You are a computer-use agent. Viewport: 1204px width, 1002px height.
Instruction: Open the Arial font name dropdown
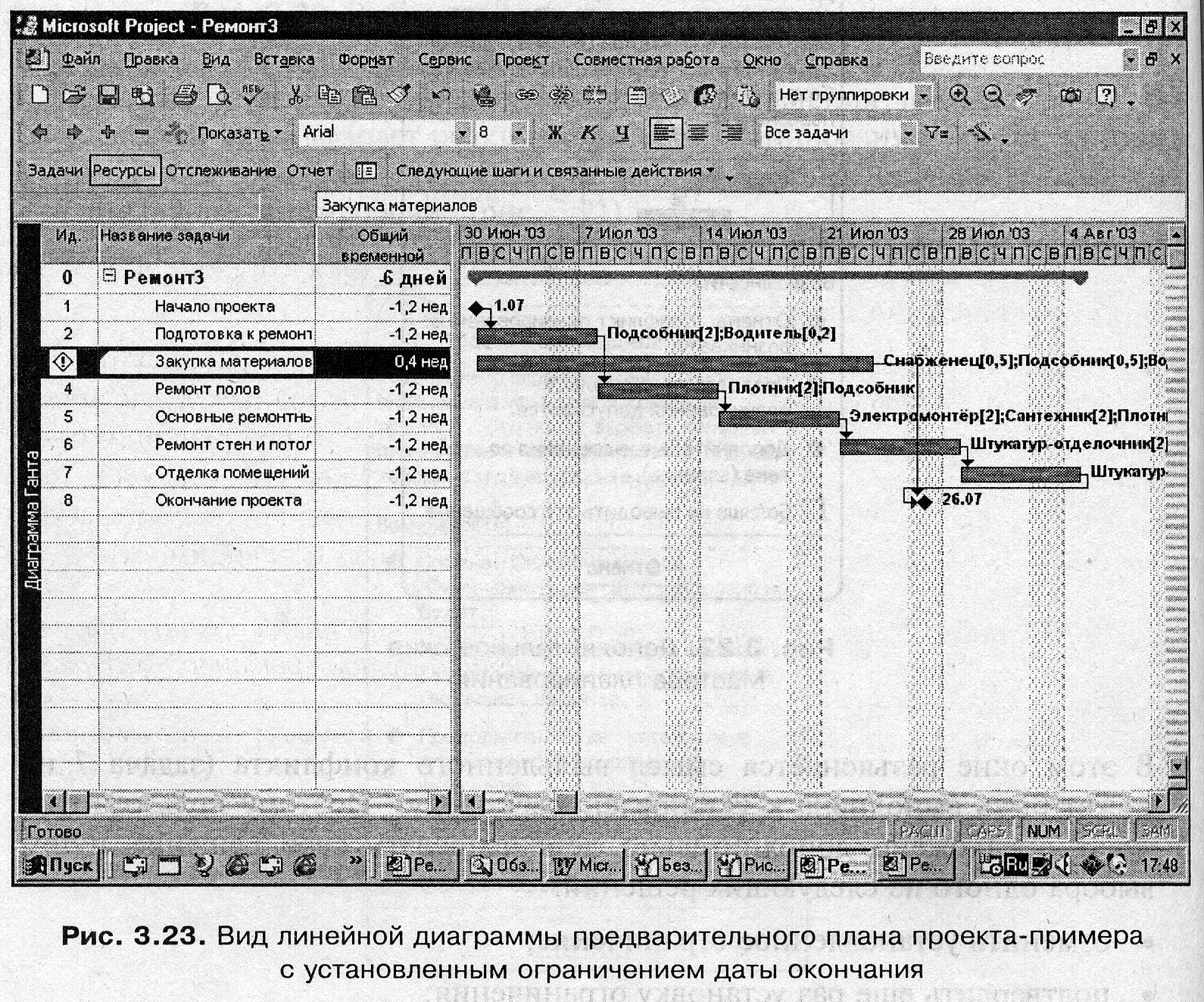click(x=463, y=133)
